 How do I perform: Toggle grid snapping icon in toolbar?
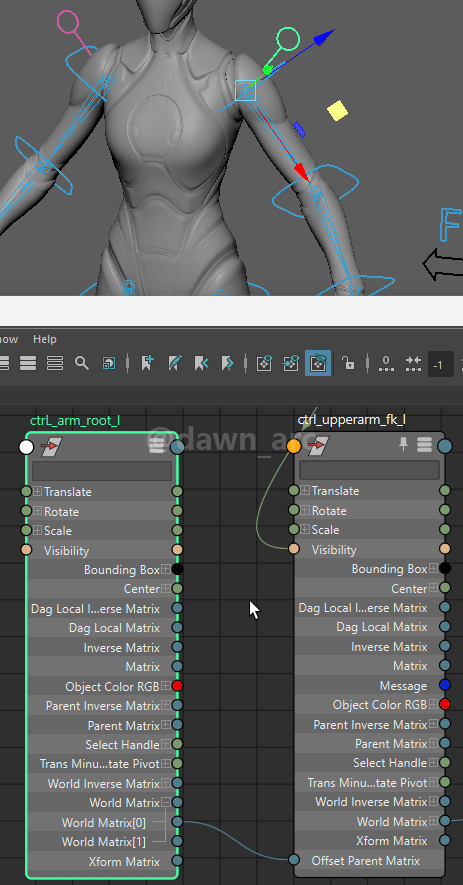[291, 363]
